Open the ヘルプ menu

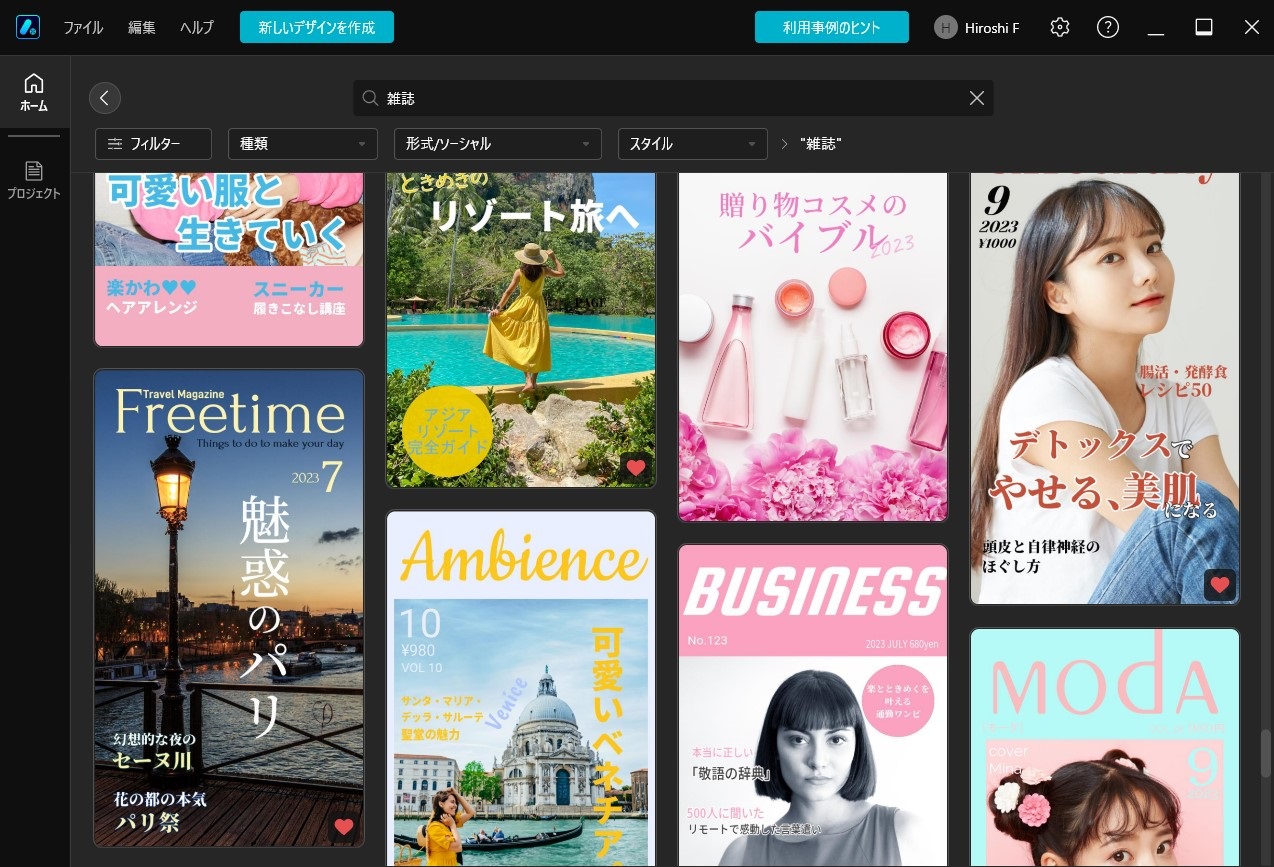pos(196,27)
